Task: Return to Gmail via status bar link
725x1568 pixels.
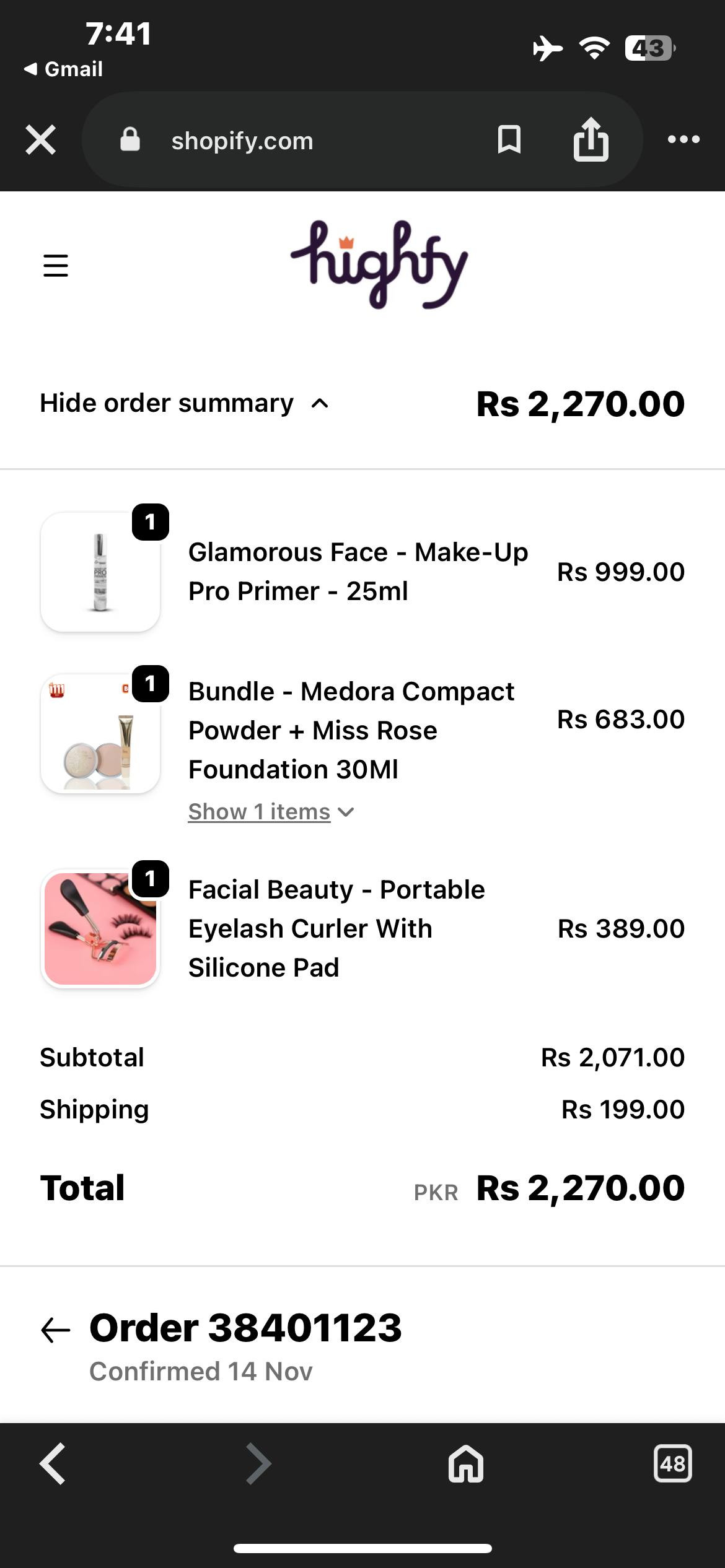Action: coord(64,69)
